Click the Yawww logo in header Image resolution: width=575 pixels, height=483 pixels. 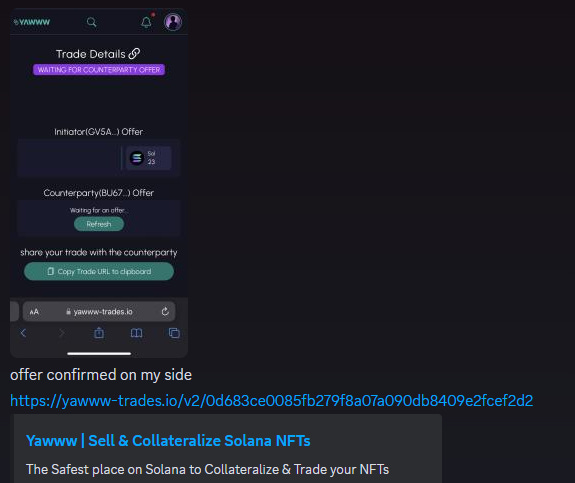(x=32, y=22)
